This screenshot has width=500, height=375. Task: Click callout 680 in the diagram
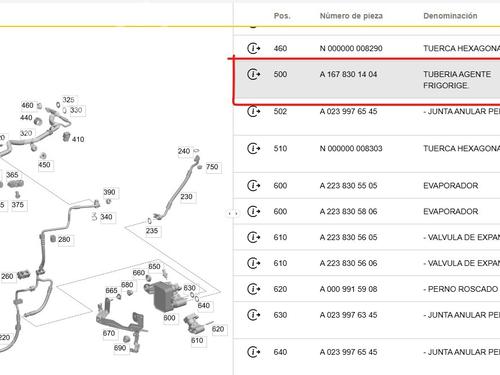click(x=127, y=285)
